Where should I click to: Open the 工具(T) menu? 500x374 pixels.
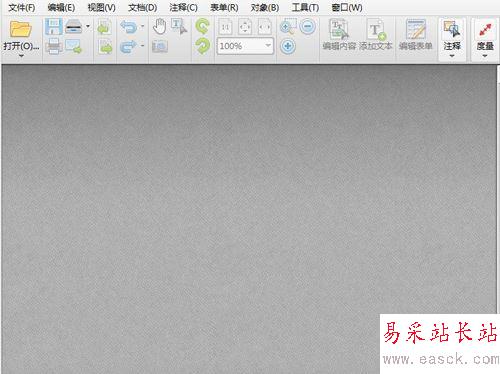pyautogui.click(x=305, y=8)
